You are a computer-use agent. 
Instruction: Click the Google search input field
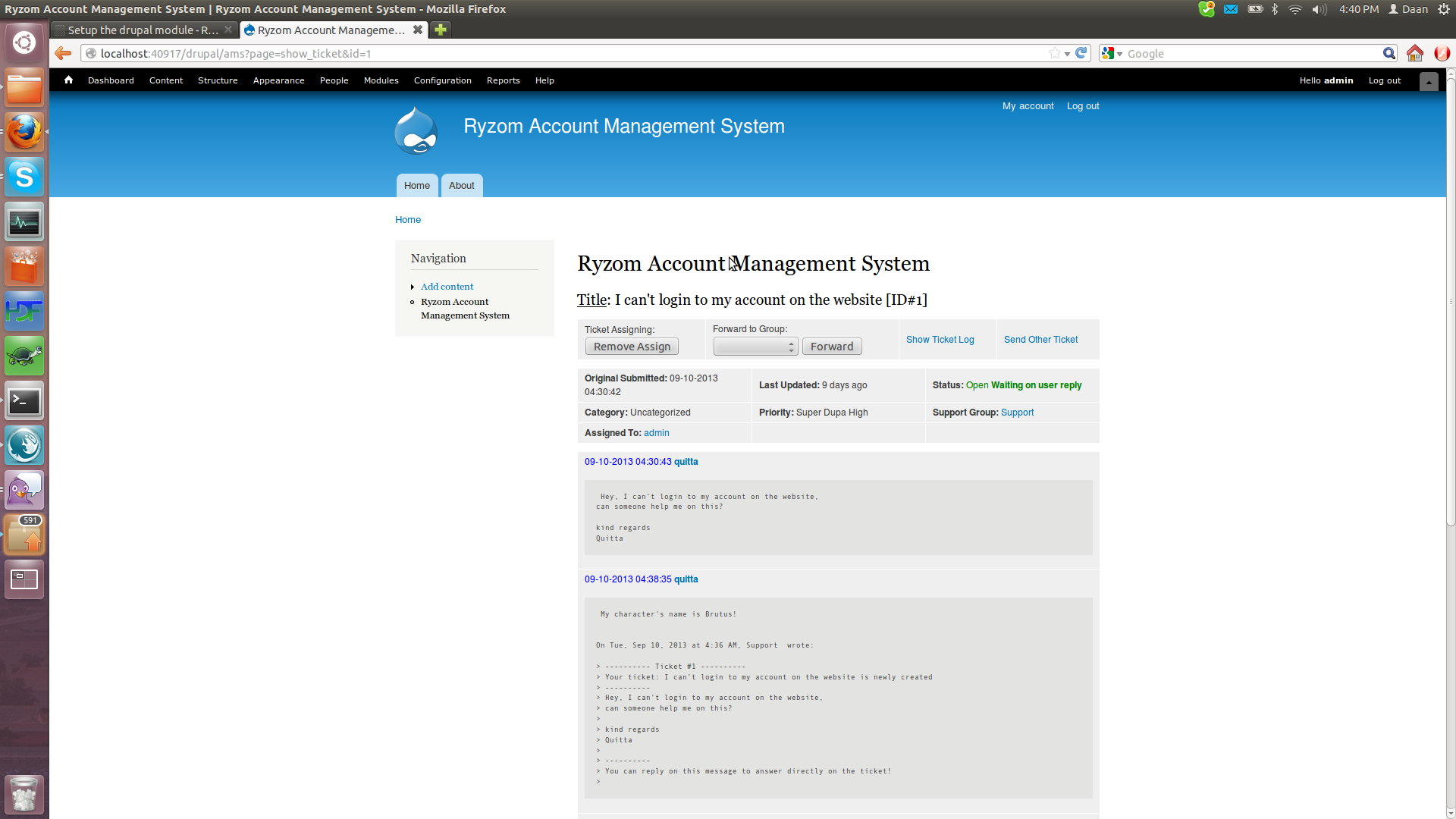1251,54
